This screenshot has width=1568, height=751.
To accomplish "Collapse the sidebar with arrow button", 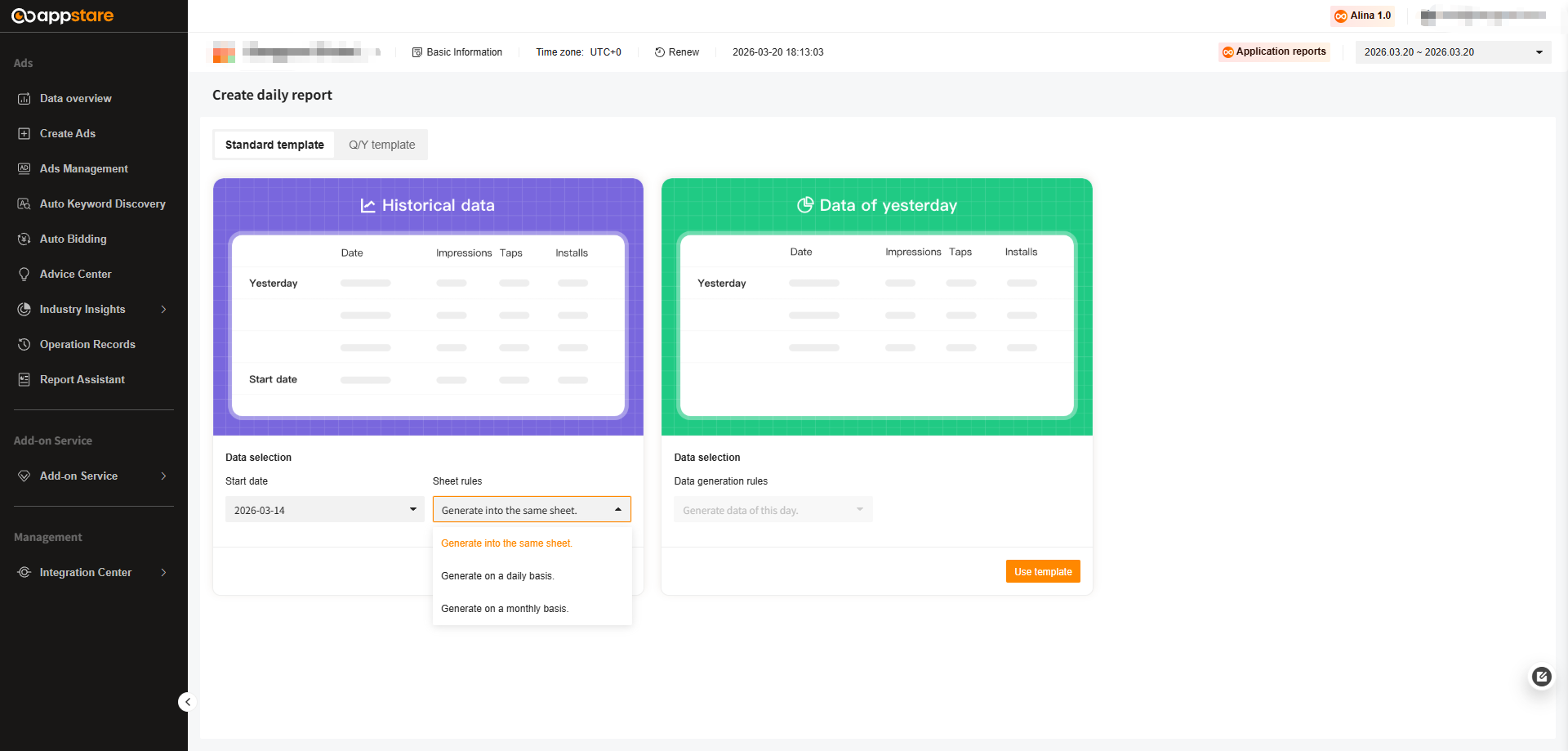I will [187, 702].
